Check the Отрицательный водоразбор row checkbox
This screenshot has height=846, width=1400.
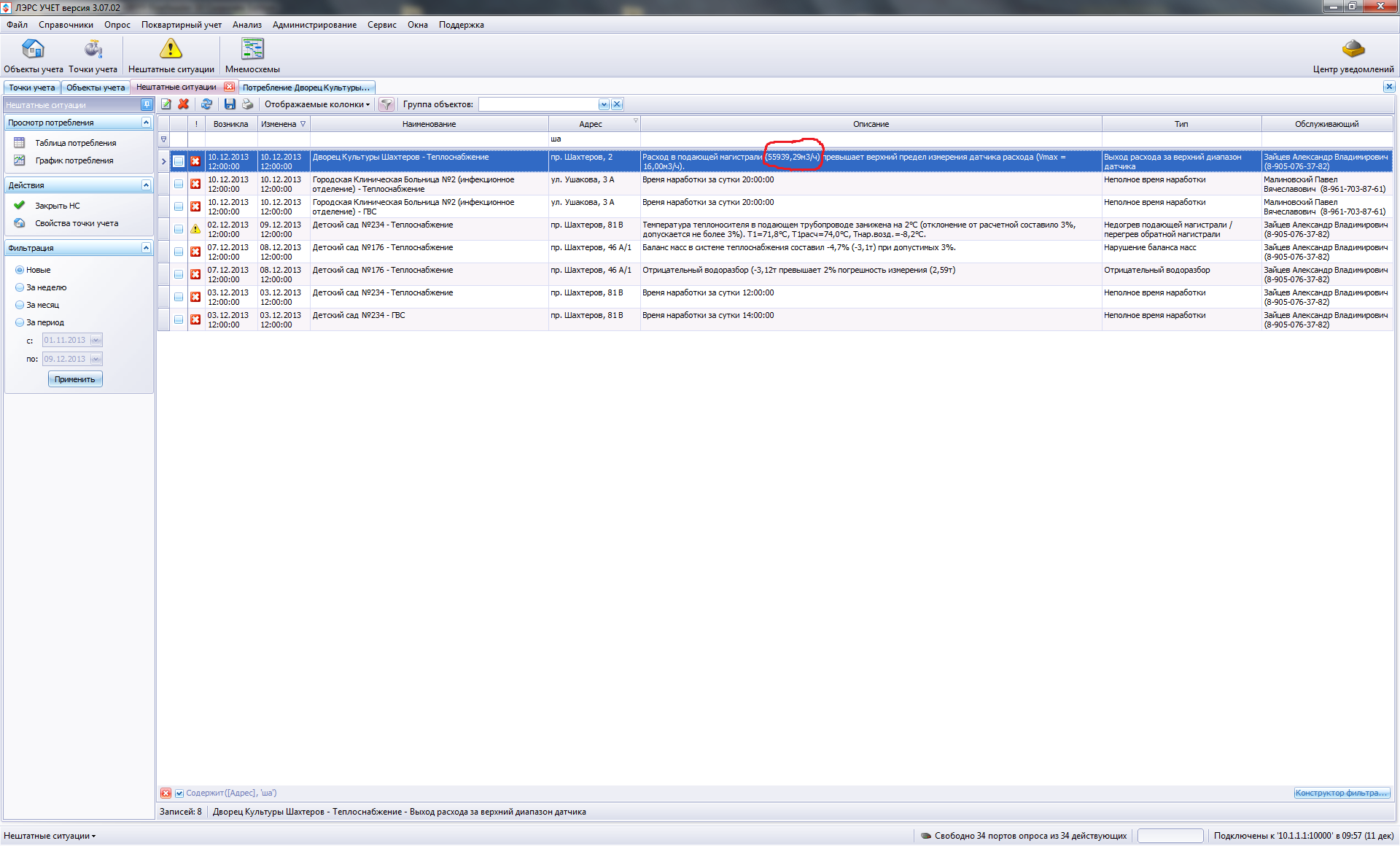coord(179,274)
